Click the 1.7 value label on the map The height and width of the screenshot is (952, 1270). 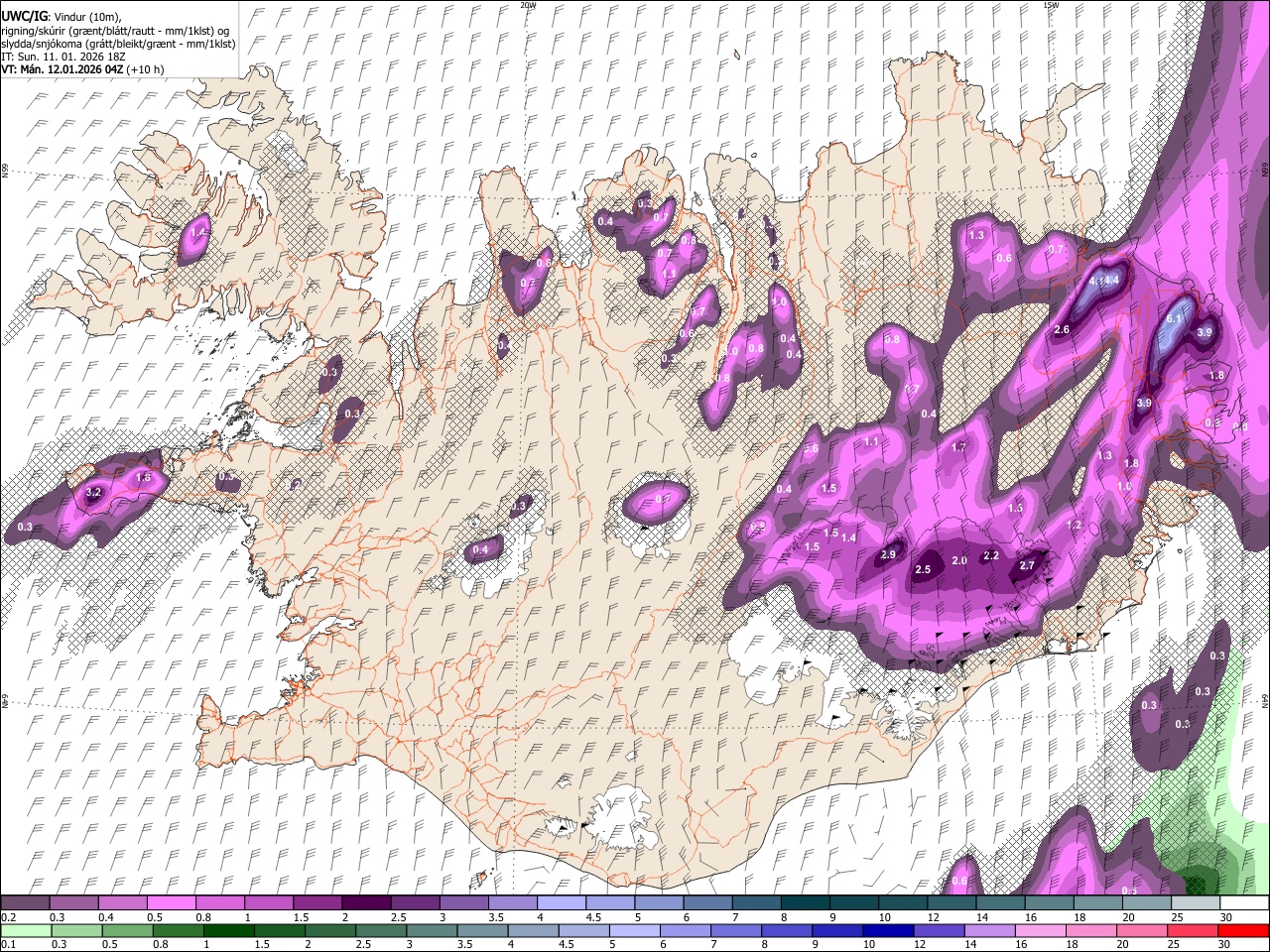tap(958, 447)
